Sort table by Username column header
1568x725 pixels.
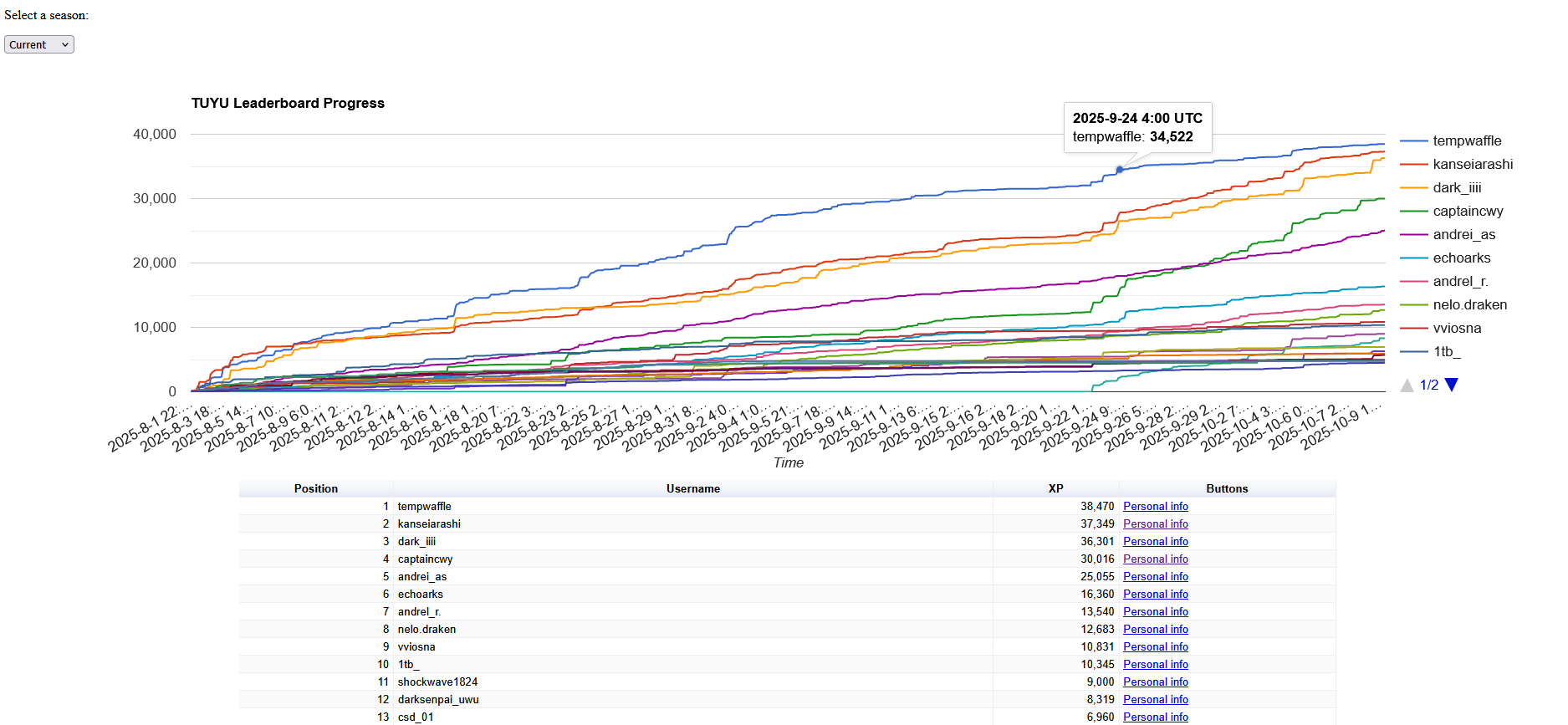[693, 488]
